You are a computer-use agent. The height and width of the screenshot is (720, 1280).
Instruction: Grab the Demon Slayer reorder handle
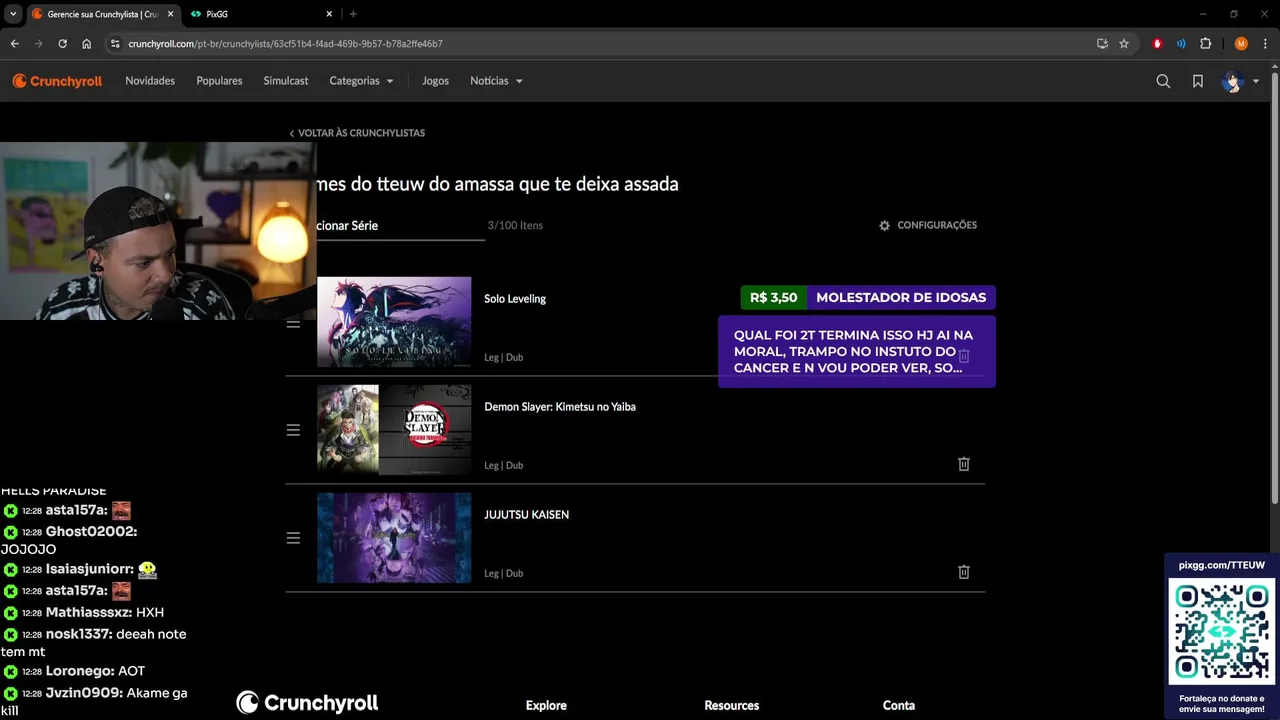(x=293, y=430)
